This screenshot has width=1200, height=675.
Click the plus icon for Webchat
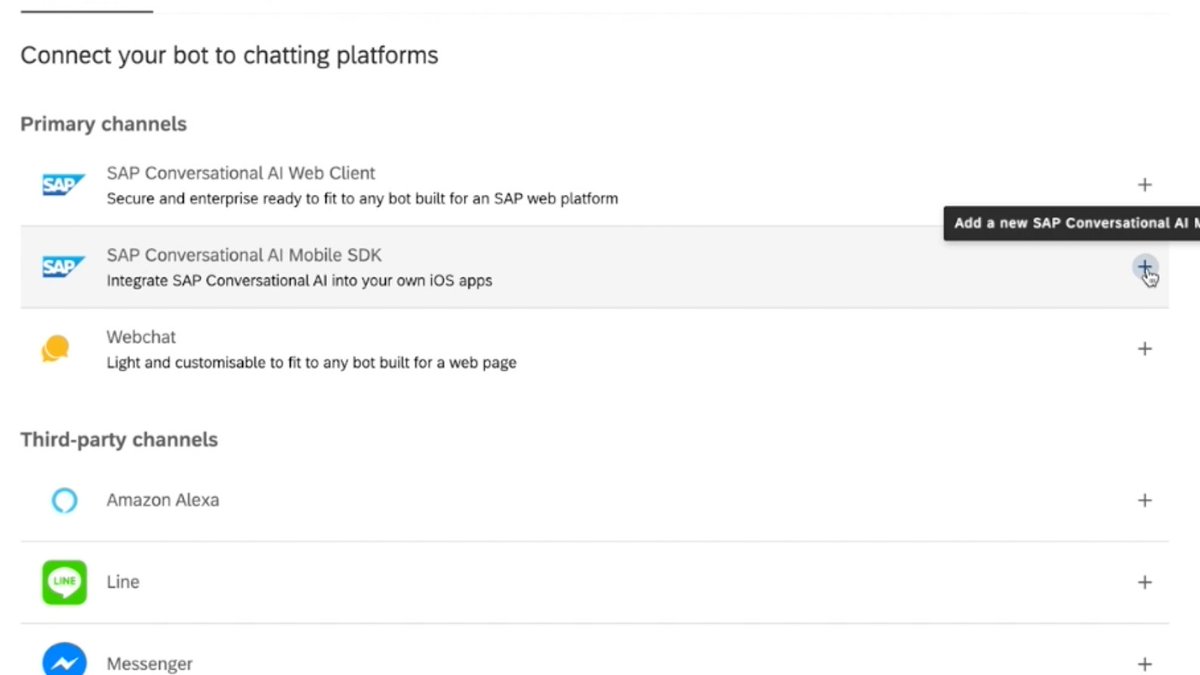pyautogui.click(x=1145, y=348)
